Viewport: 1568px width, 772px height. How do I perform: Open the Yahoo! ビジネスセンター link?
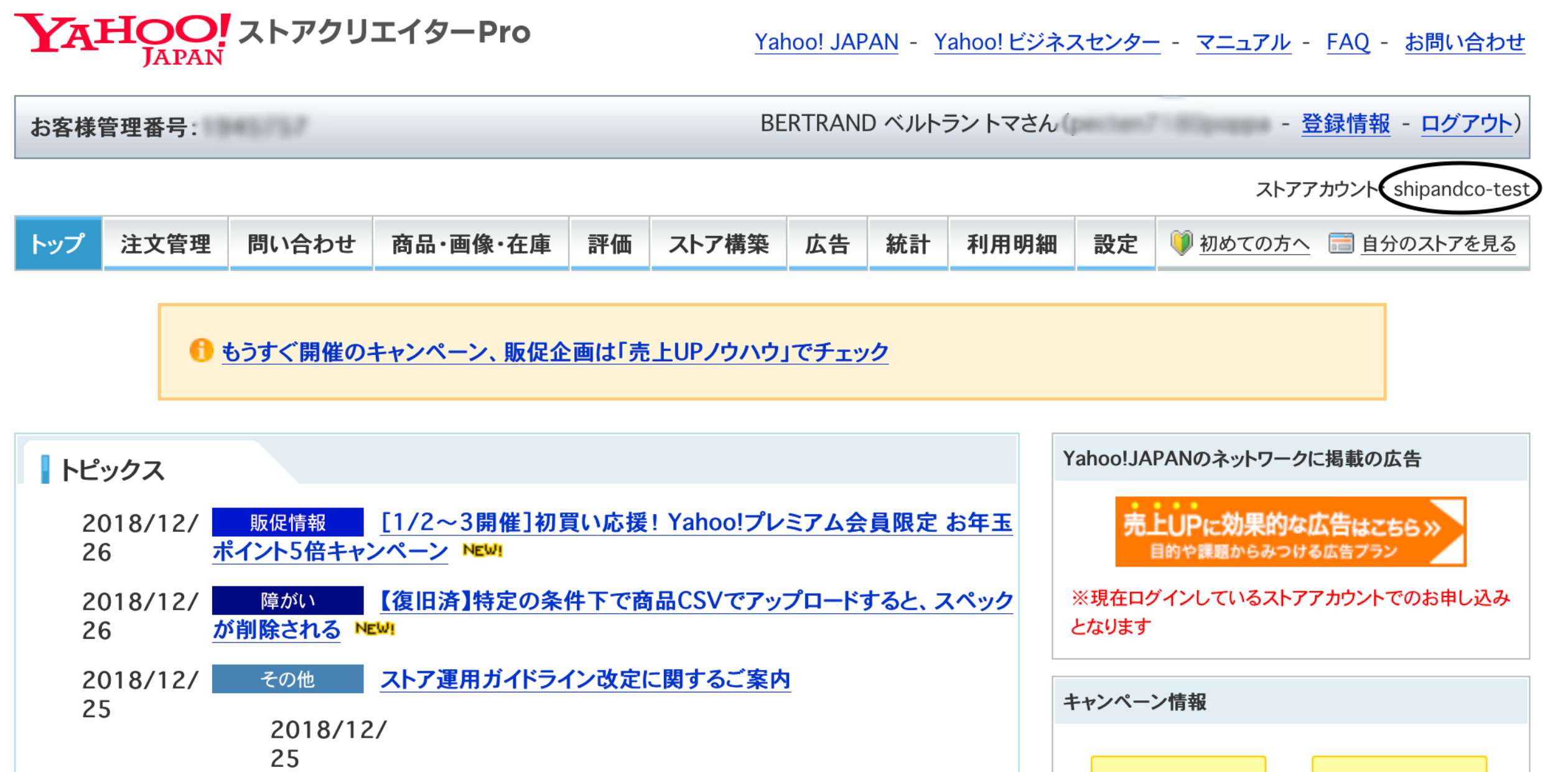coord(1047,42)
